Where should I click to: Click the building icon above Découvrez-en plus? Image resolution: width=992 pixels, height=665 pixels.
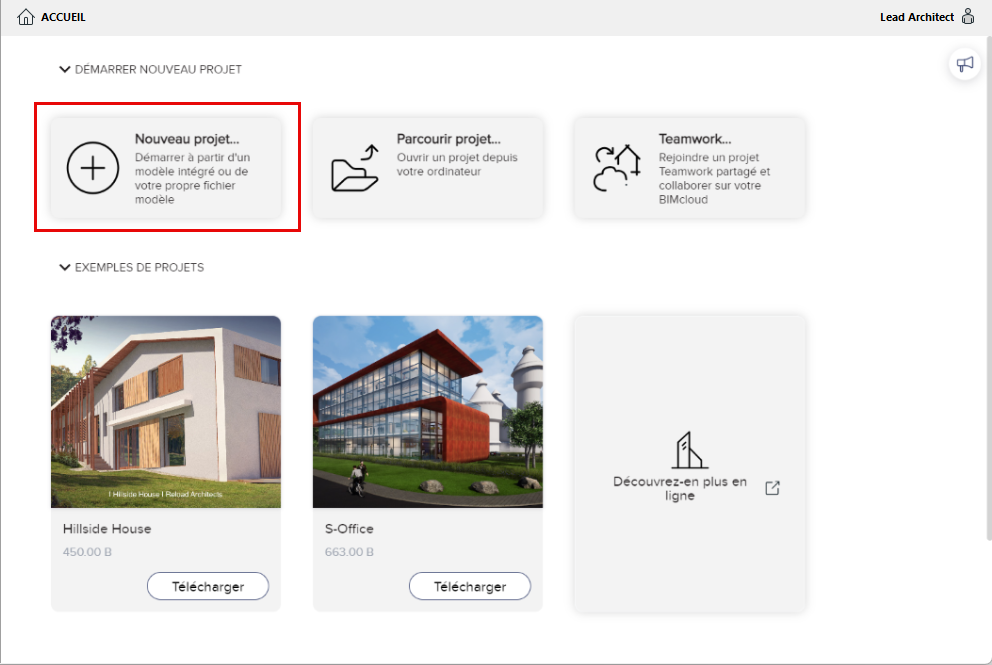tap(689, 450)
